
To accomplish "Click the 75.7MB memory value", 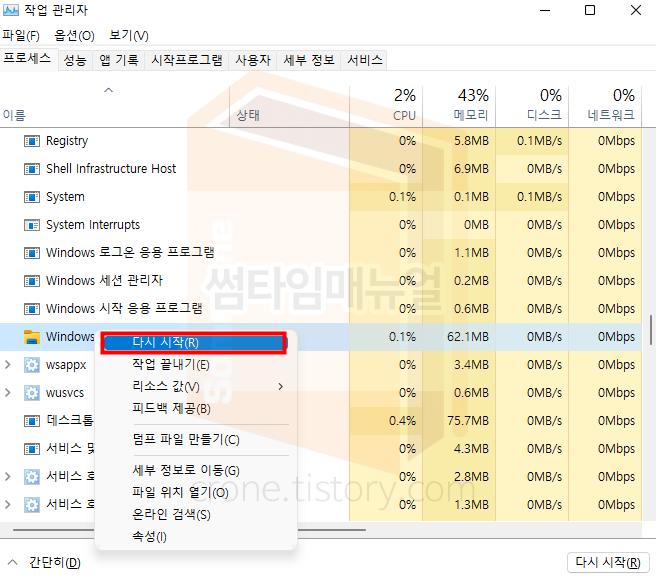I will pos(468,421).
